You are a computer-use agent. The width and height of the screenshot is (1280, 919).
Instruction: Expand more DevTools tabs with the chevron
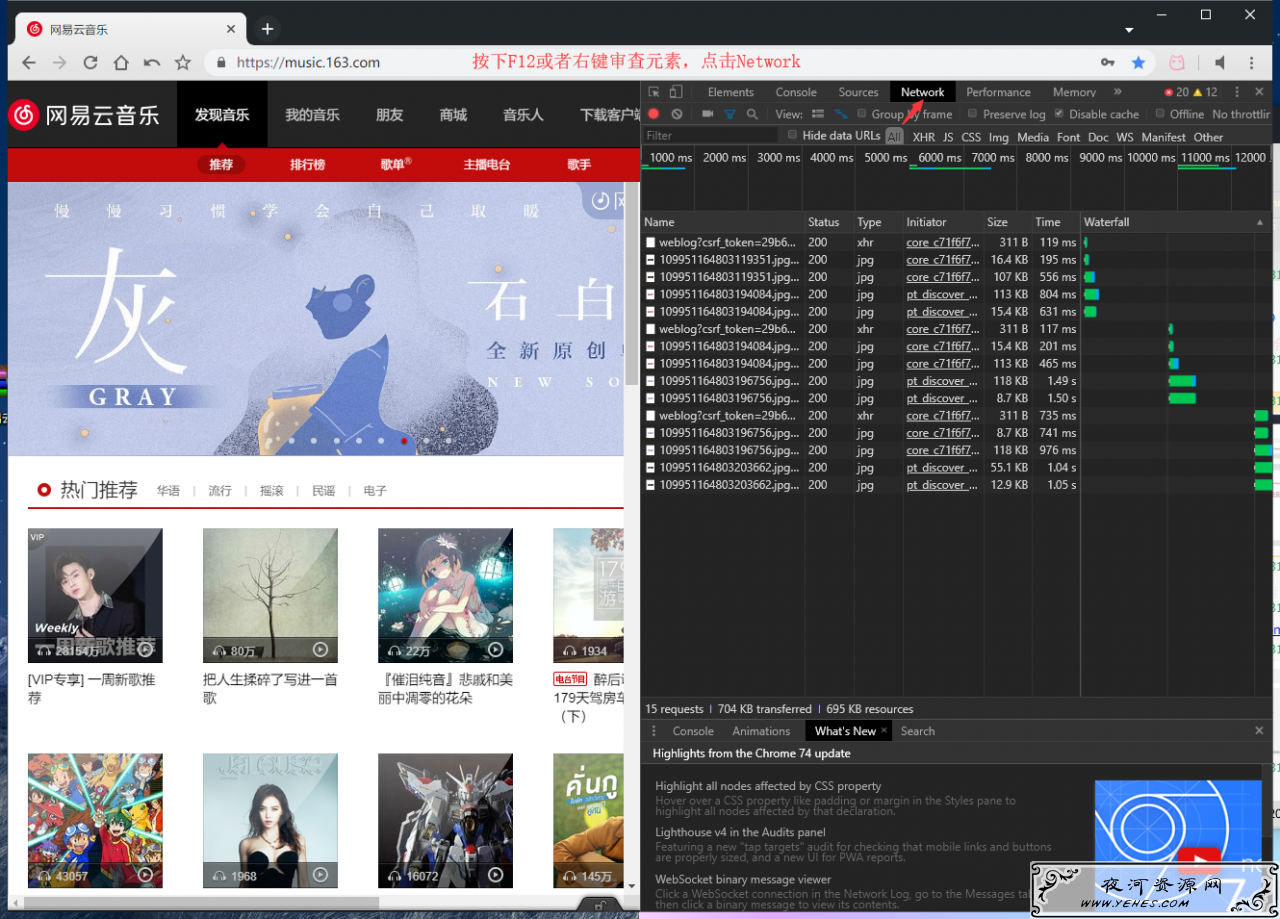coord(1117,92)
